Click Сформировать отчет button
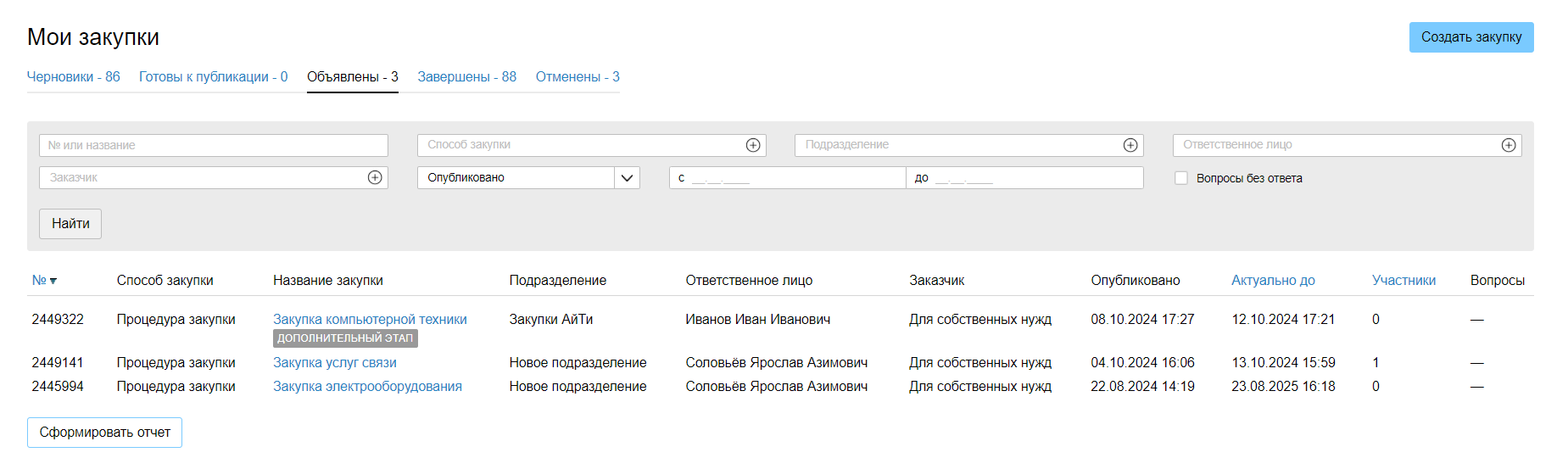The image size is (1568, 458). (x=104, y=433)
